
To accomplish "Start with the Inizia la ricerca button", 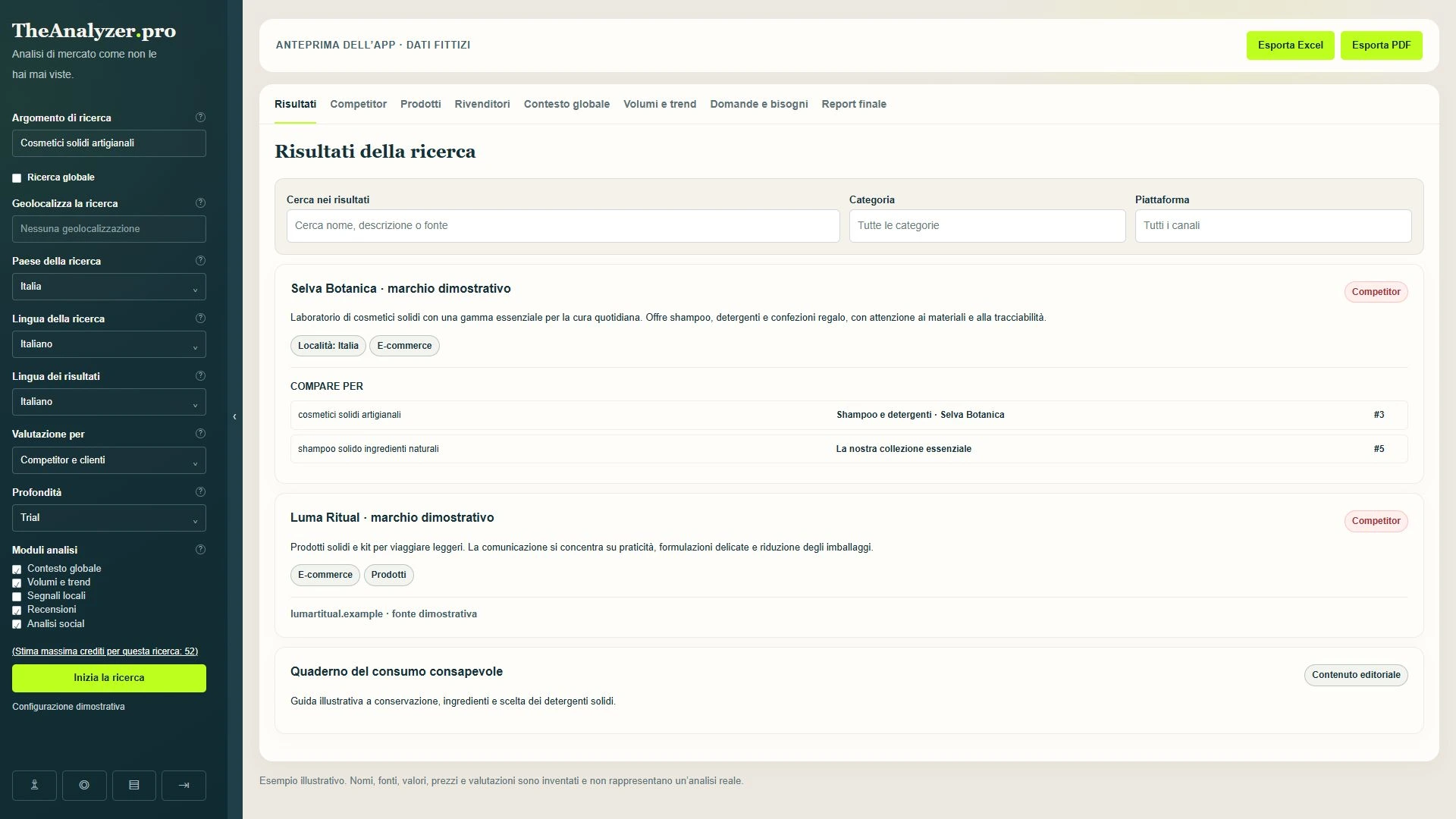I will [109, 678].
